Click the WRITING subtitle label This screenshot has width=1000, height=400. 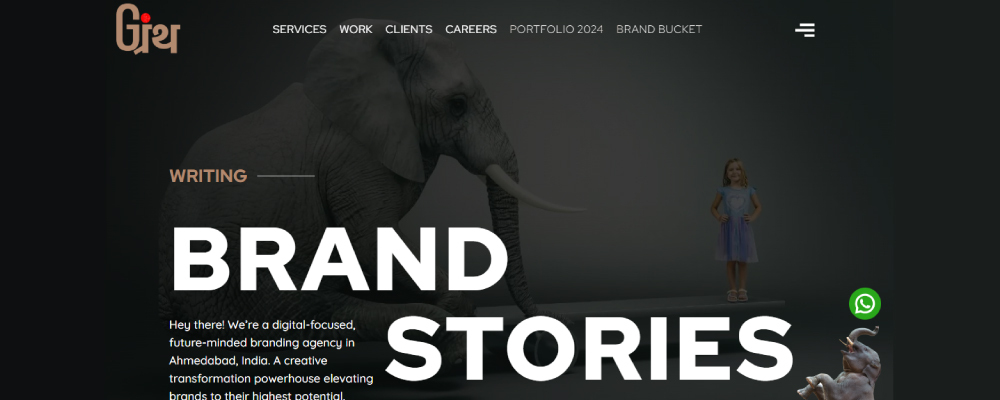(x=208, y=176)
